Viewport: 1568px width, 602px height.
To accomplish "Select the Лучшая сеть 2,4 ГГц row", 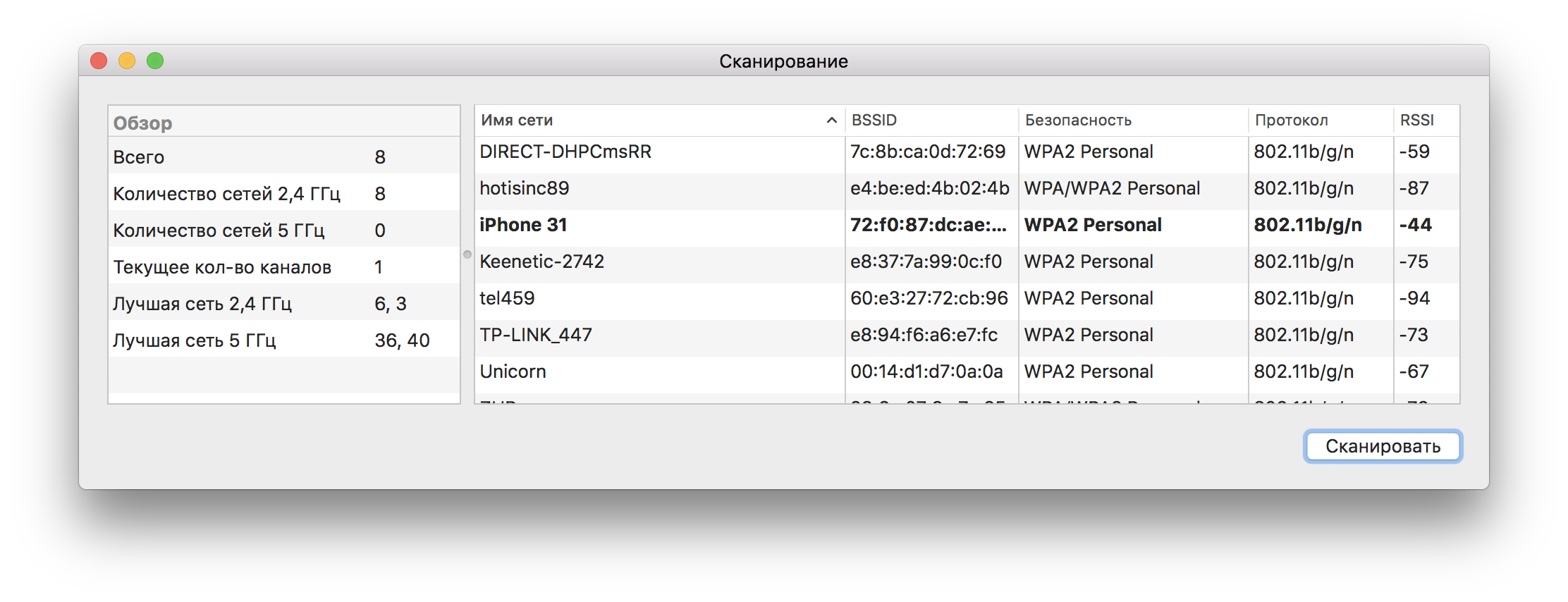I will [x=282, y=304].
